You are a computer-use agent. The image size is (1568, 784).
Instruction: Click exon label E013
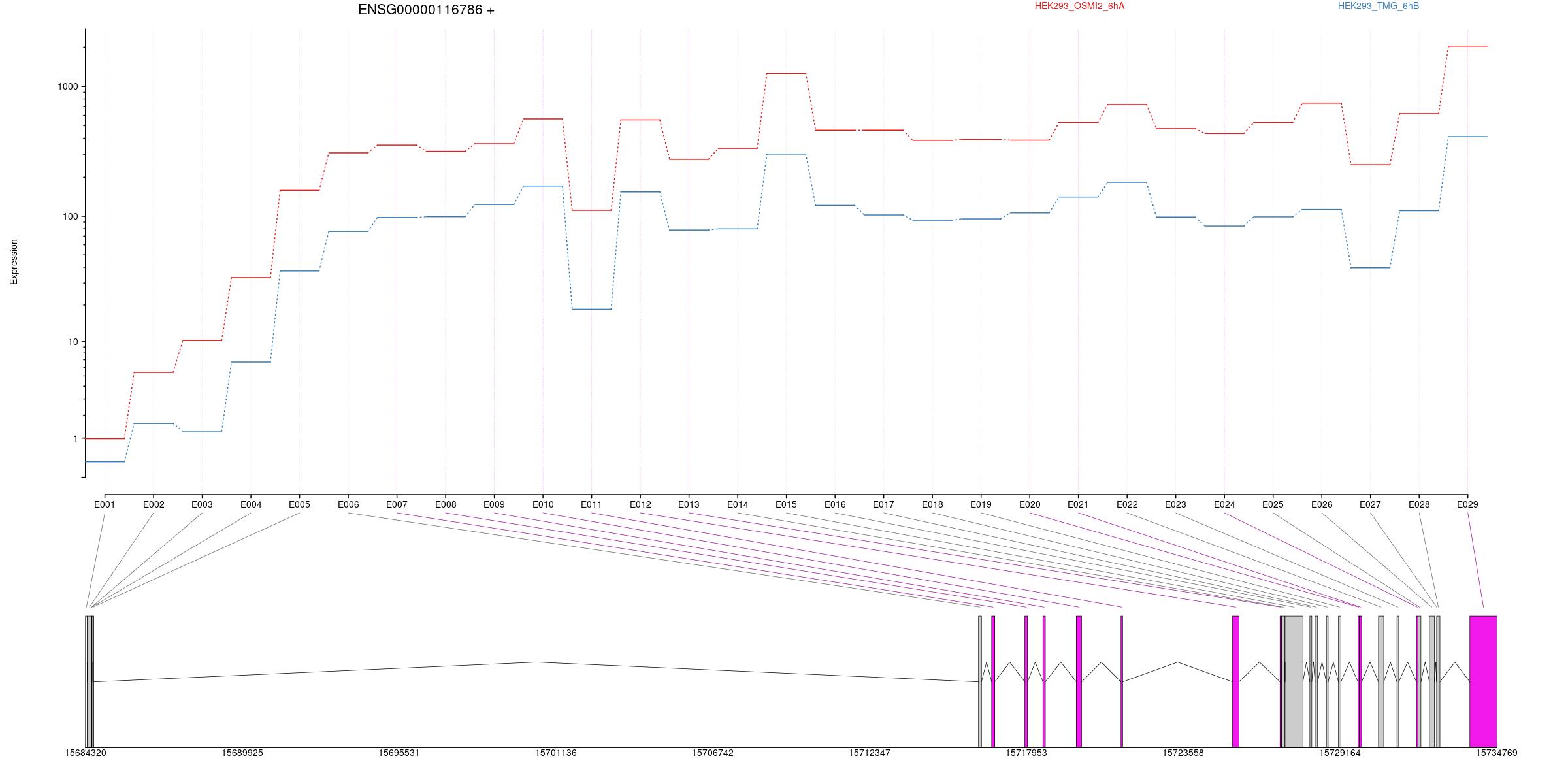(689, 504)
